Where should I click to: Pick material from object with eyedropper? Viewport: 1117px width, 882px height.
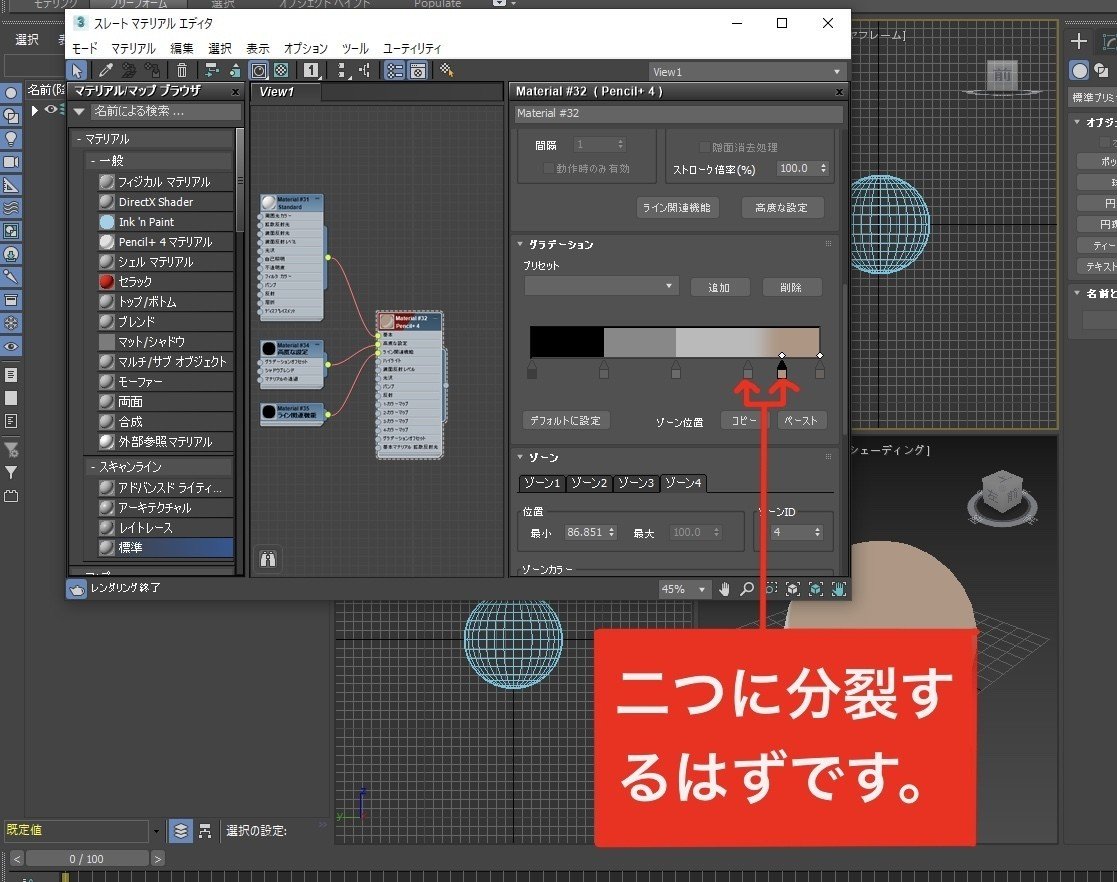pos(105,71)
